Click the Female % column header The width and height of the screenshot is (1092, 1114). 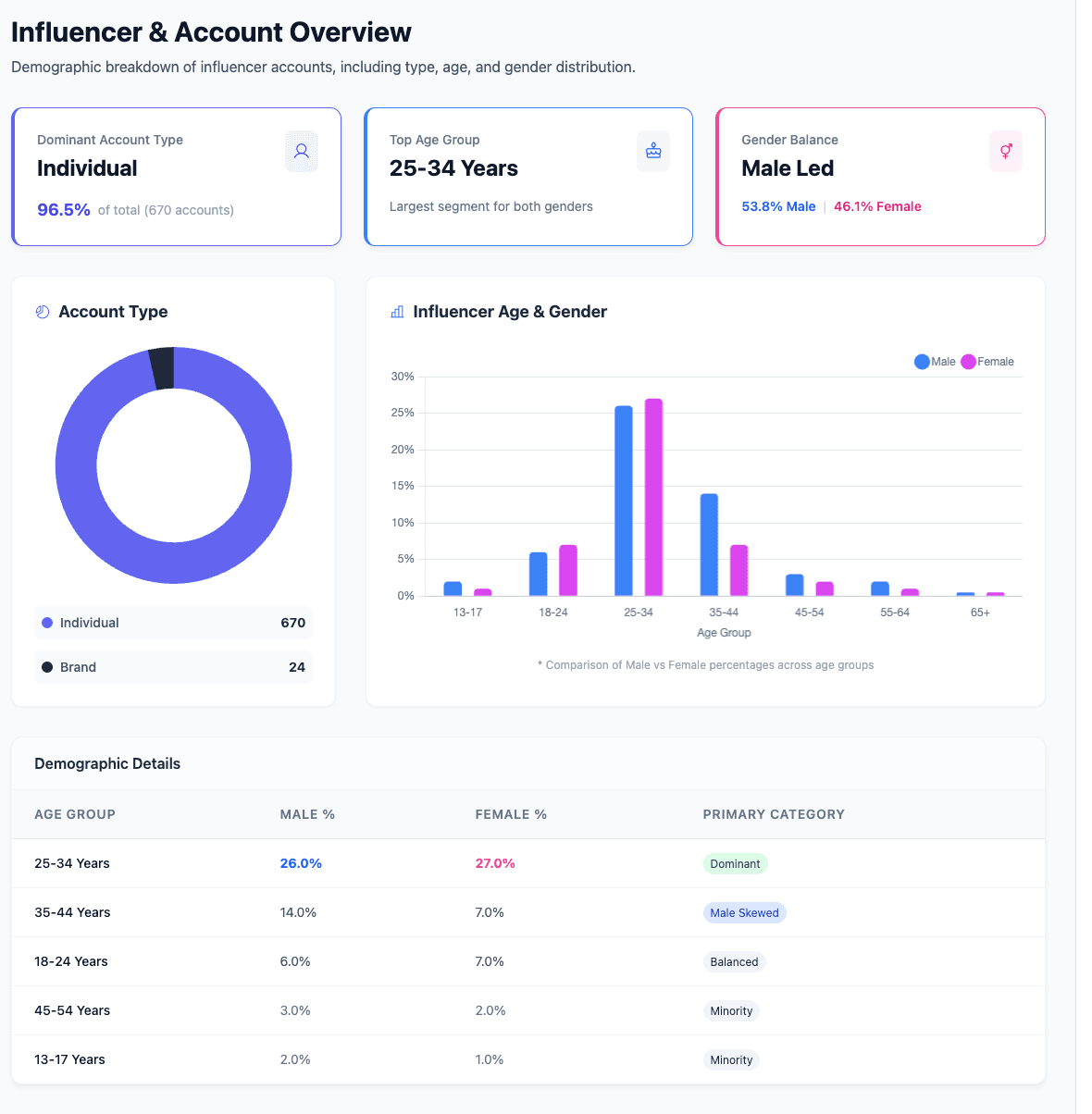(511, 814)
